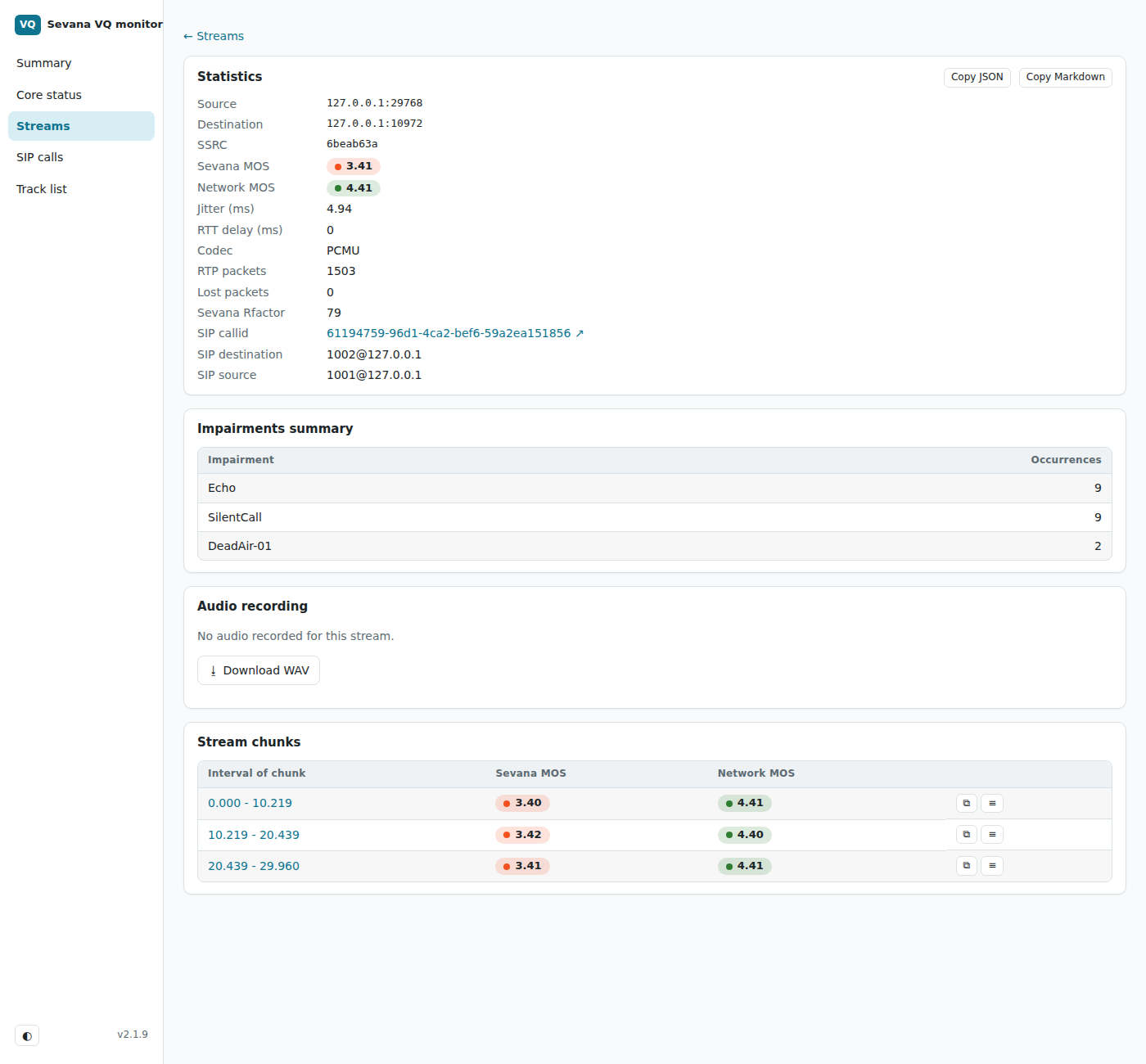Click SilentCall impairment row
This screenshot has height=1064, width=1146.
tap(655, 517)
